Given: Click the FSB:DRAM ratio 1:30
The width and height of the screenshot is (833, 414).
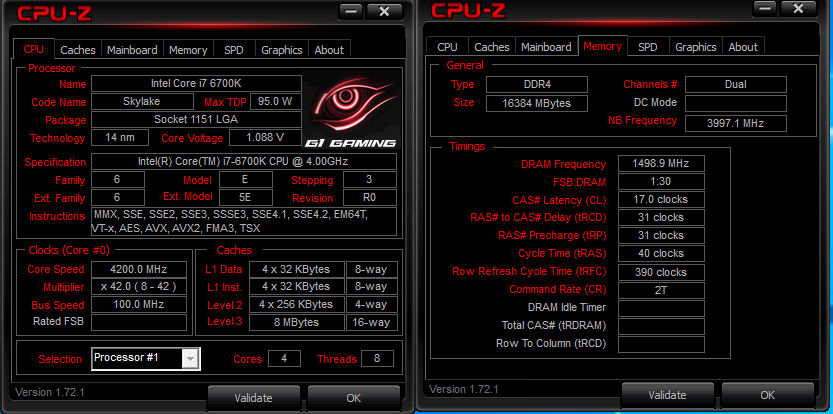Looking at the screenshot, I should (x=661, y=181).
